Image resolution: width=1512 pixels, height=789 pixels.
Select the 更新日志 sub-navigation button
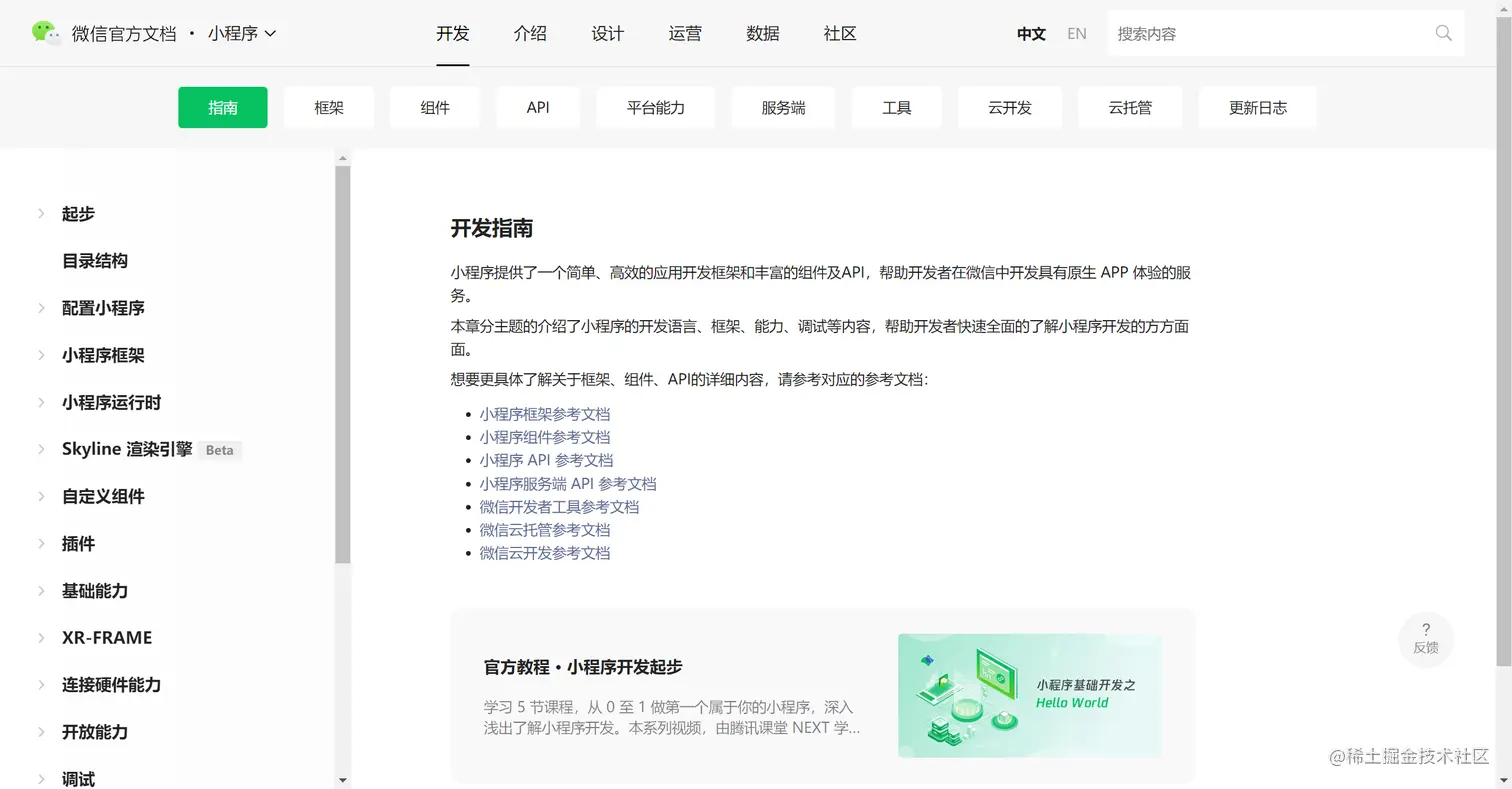click(x=1258, y=107)
